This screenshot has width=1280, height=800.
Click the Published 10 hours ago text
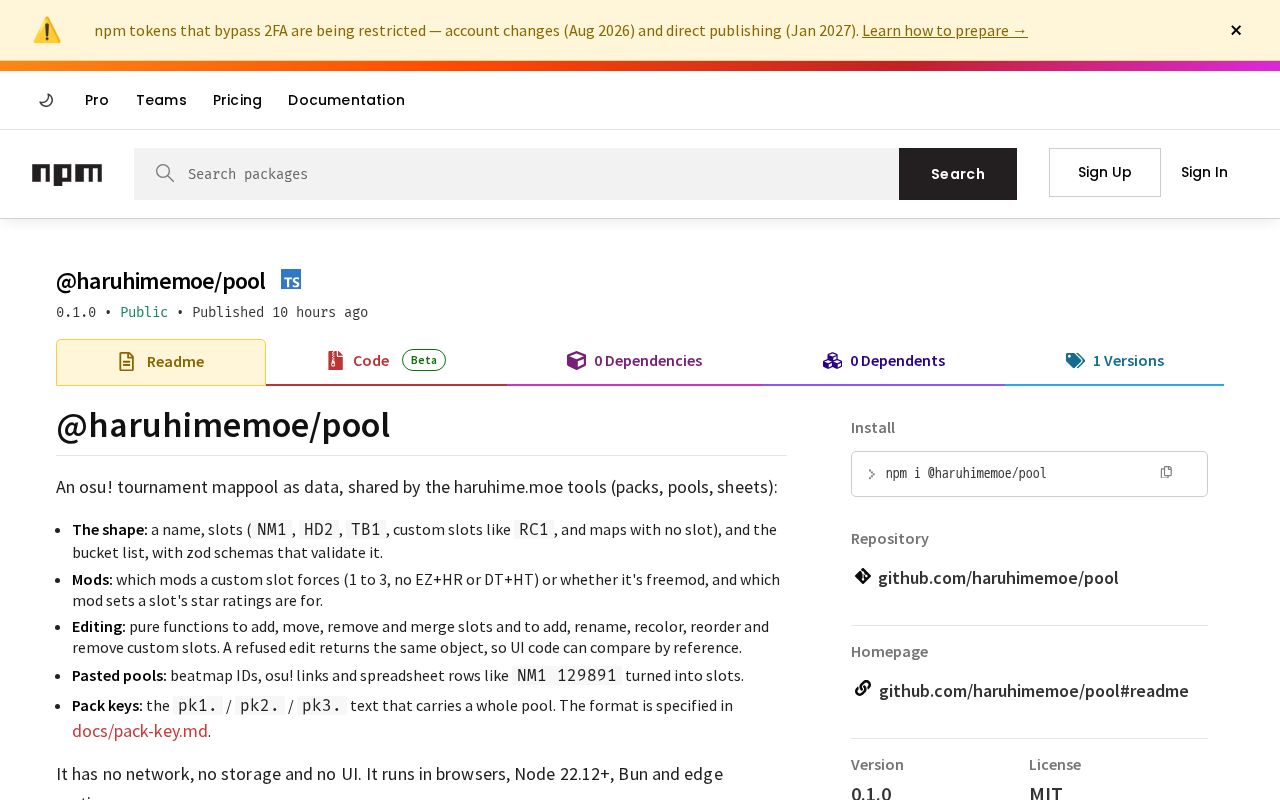pyautogui.click(x=280, y=312)
